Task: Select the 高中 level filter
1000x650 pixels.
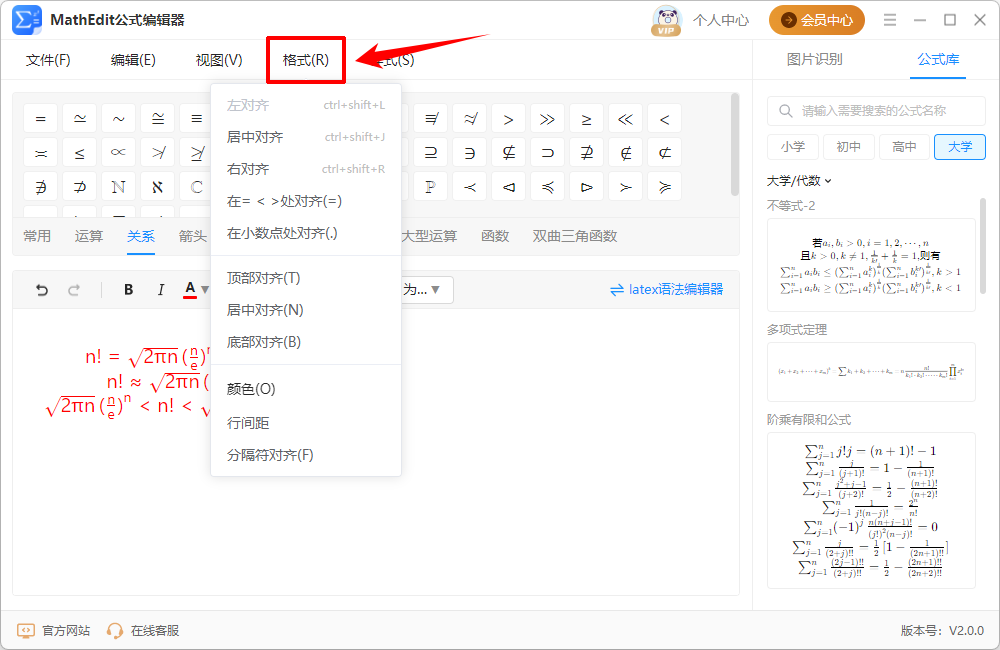Action: point(904,147)
